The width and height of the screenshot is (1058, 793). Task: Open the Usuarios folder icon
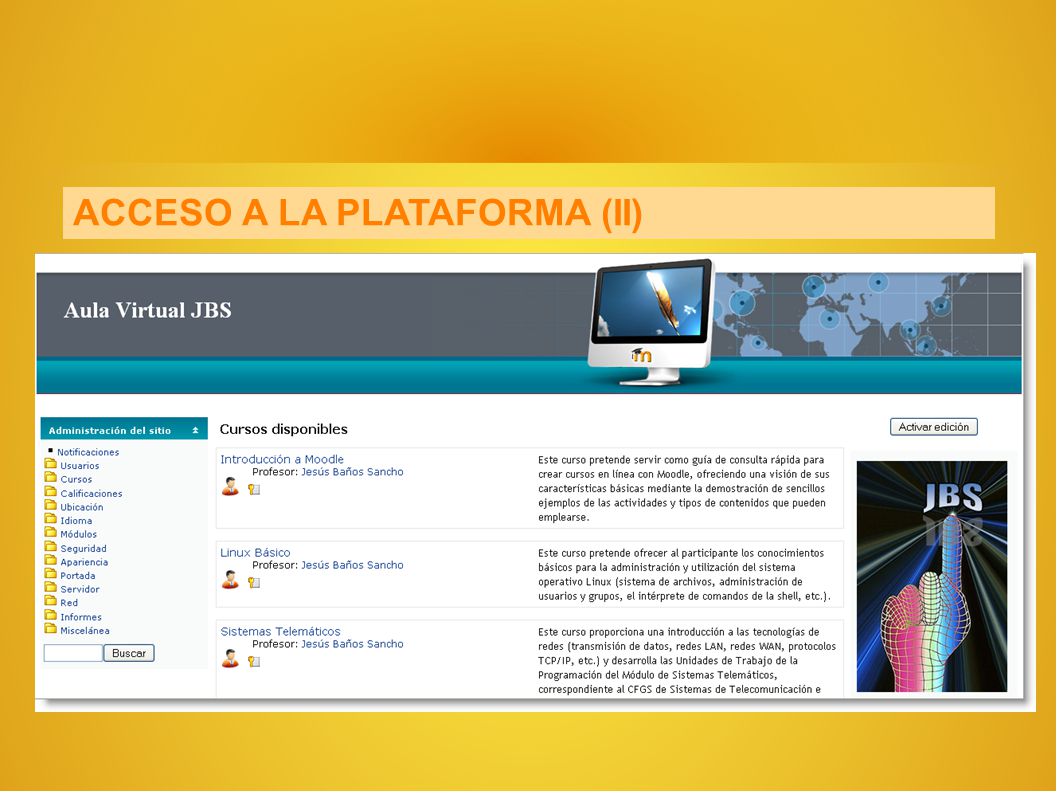tap(51, 464)
